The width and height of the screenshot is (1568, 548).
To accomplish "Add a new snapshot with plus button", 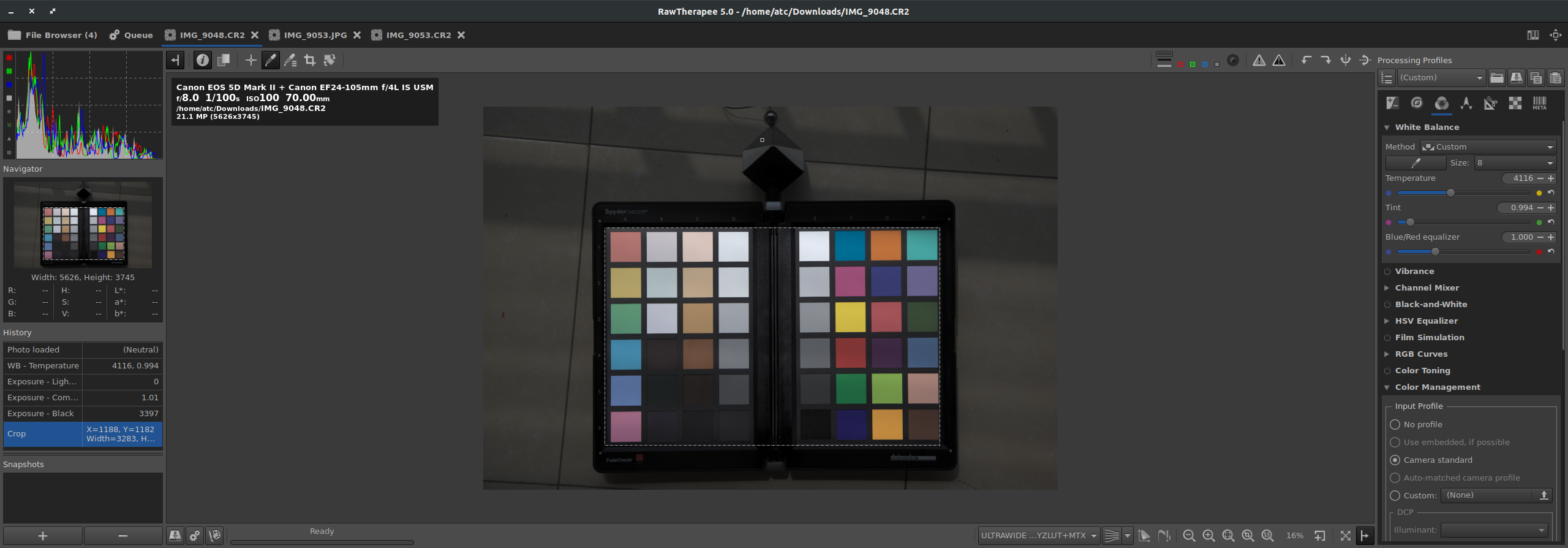I will 43,536.
